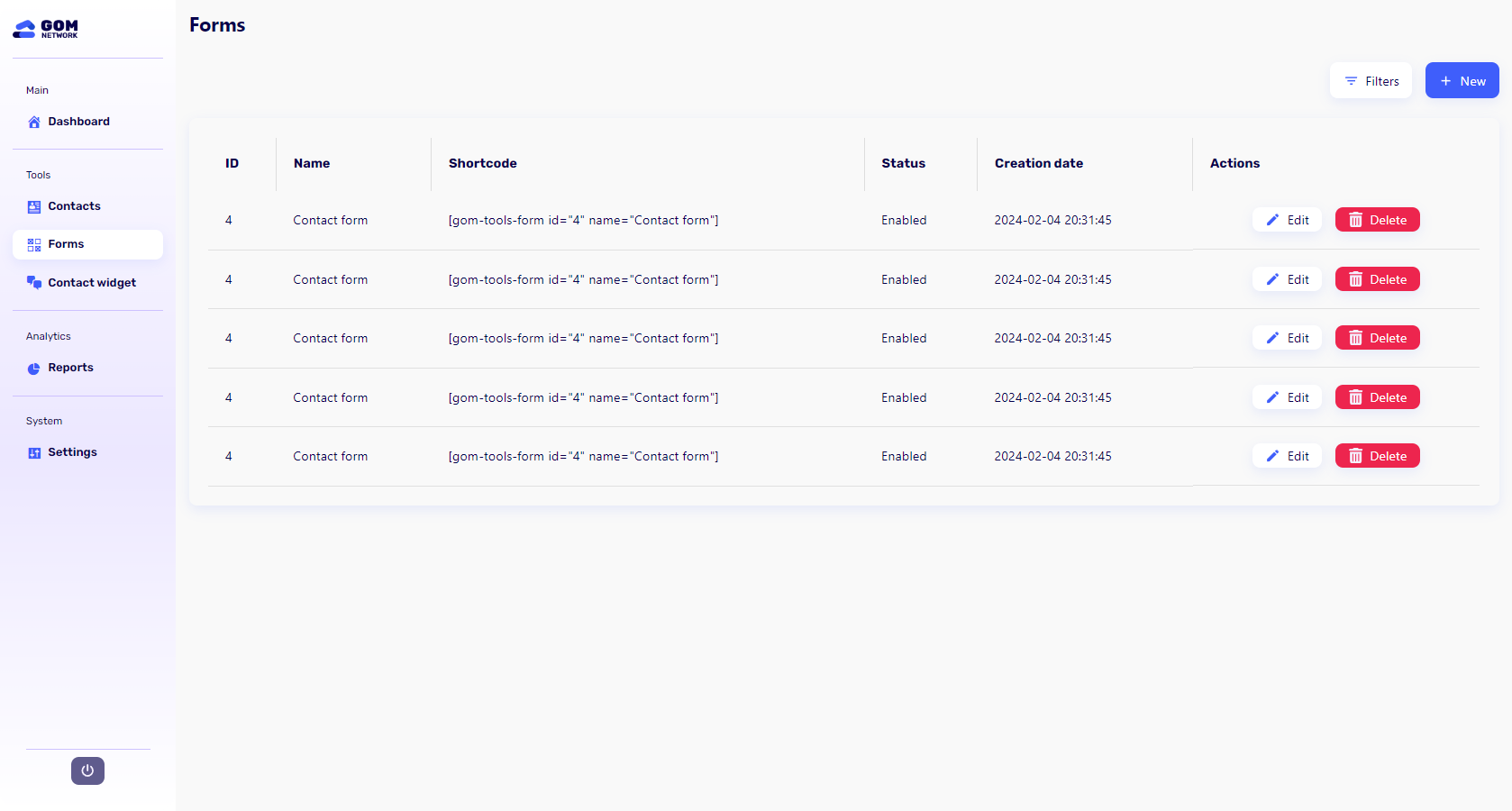Click the ID 4 in the fifth row
1512x811 pixels.
229,456
